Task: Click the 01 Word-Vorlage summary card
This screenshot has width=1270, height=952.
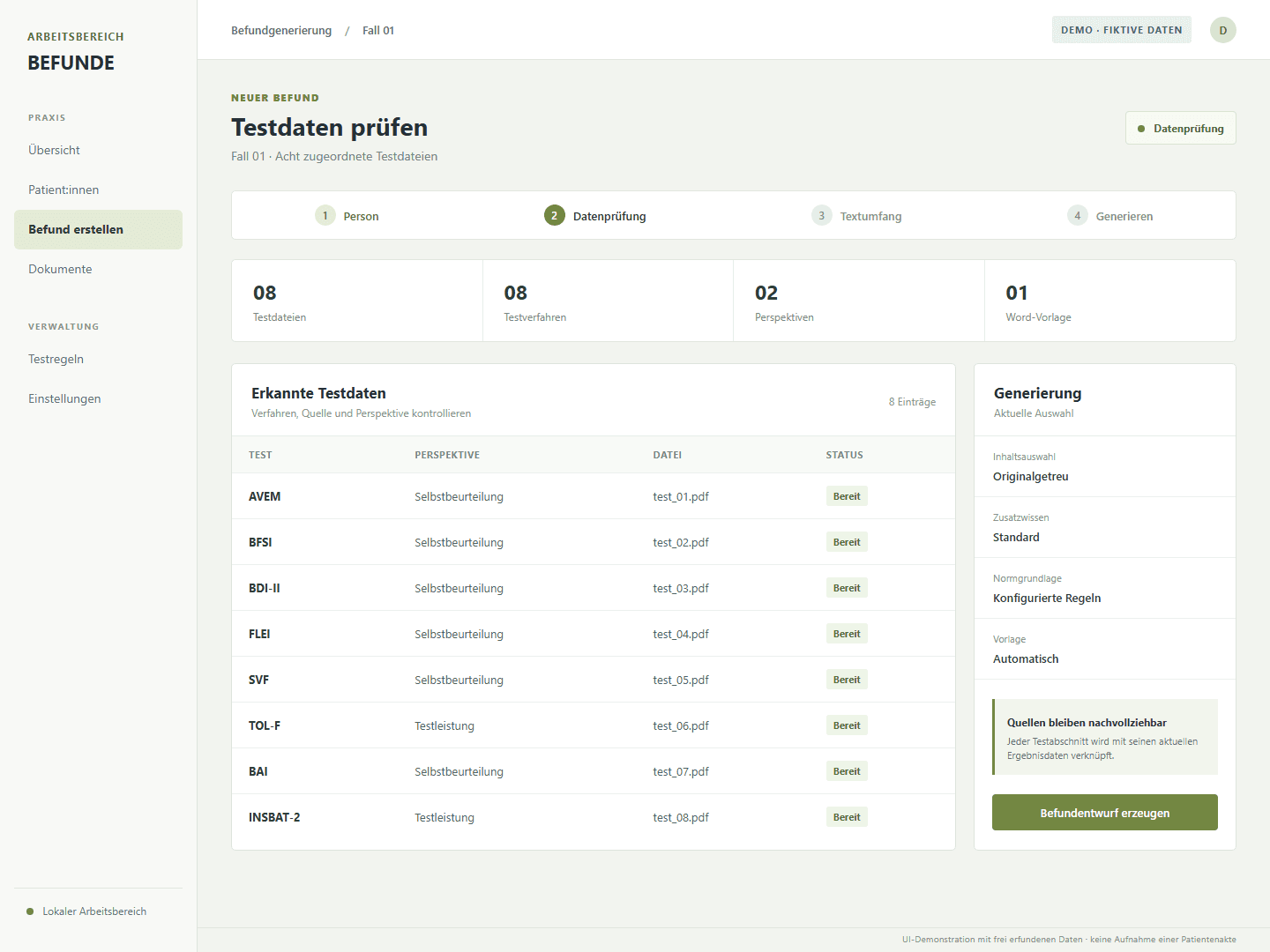Action: (1110, 301)
